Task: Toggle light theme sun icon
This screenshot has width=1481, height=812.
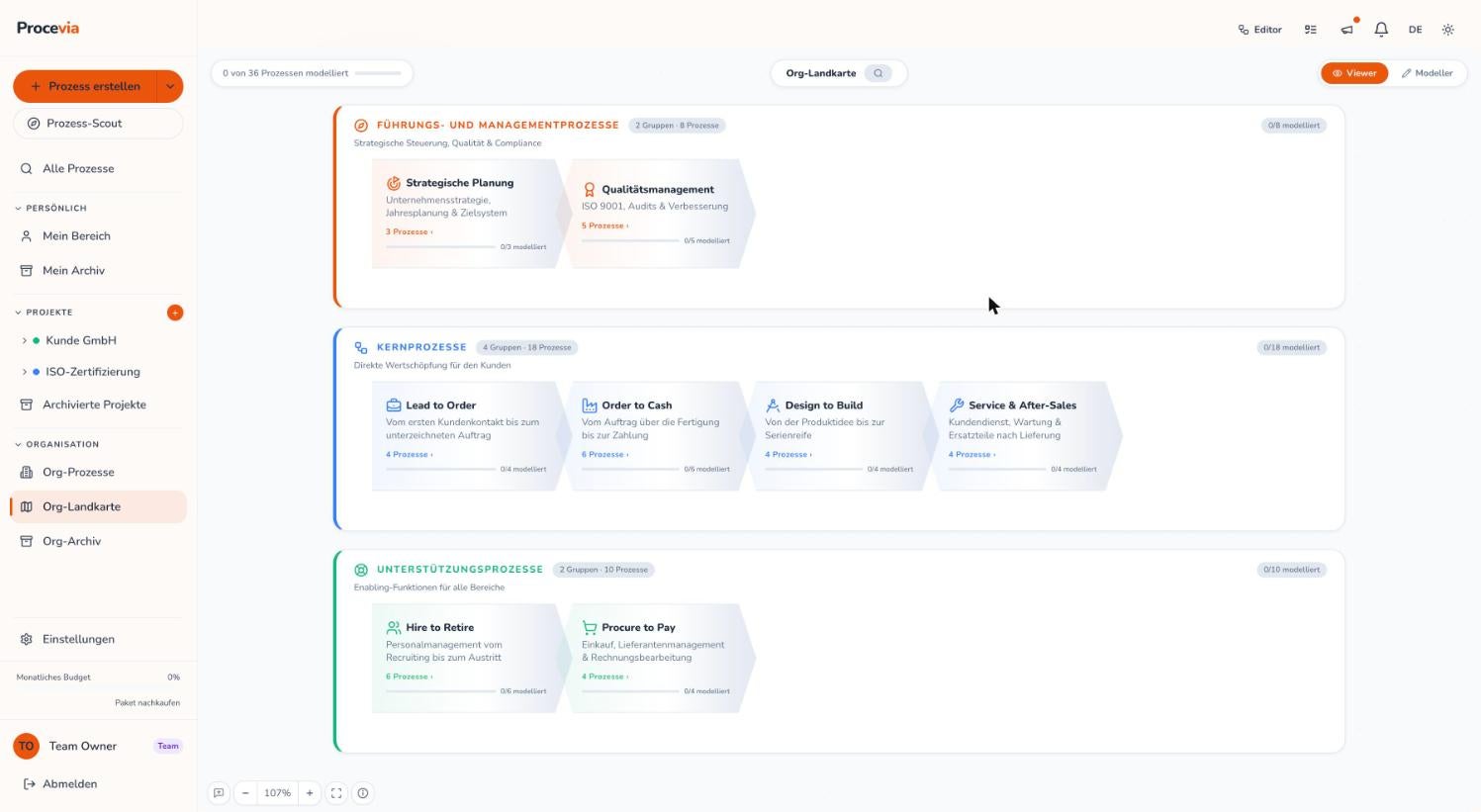Action: coord(1448,30)
